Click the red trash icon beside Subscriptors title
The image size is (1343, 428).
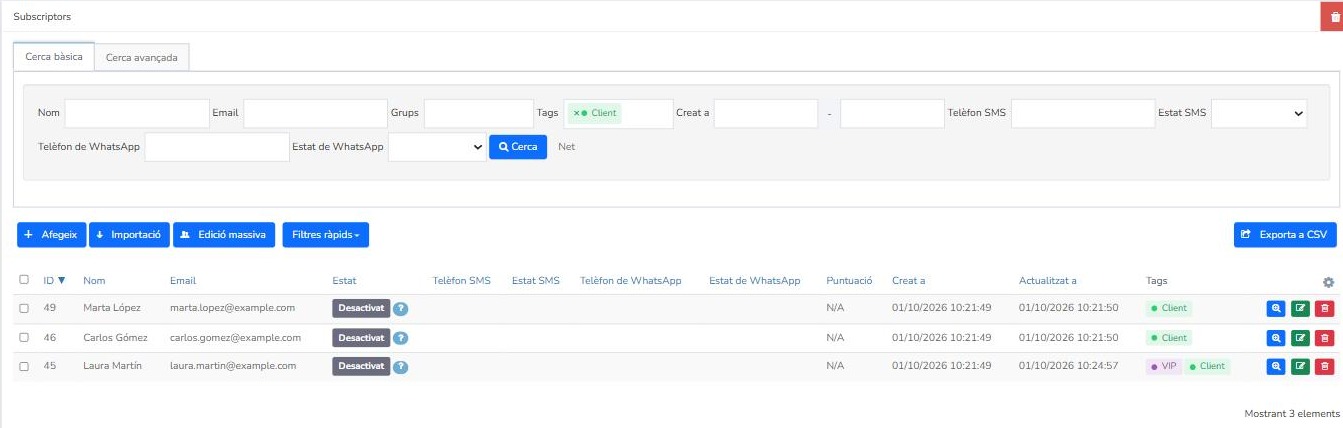pyautogui.click(x=1334, y=17)
